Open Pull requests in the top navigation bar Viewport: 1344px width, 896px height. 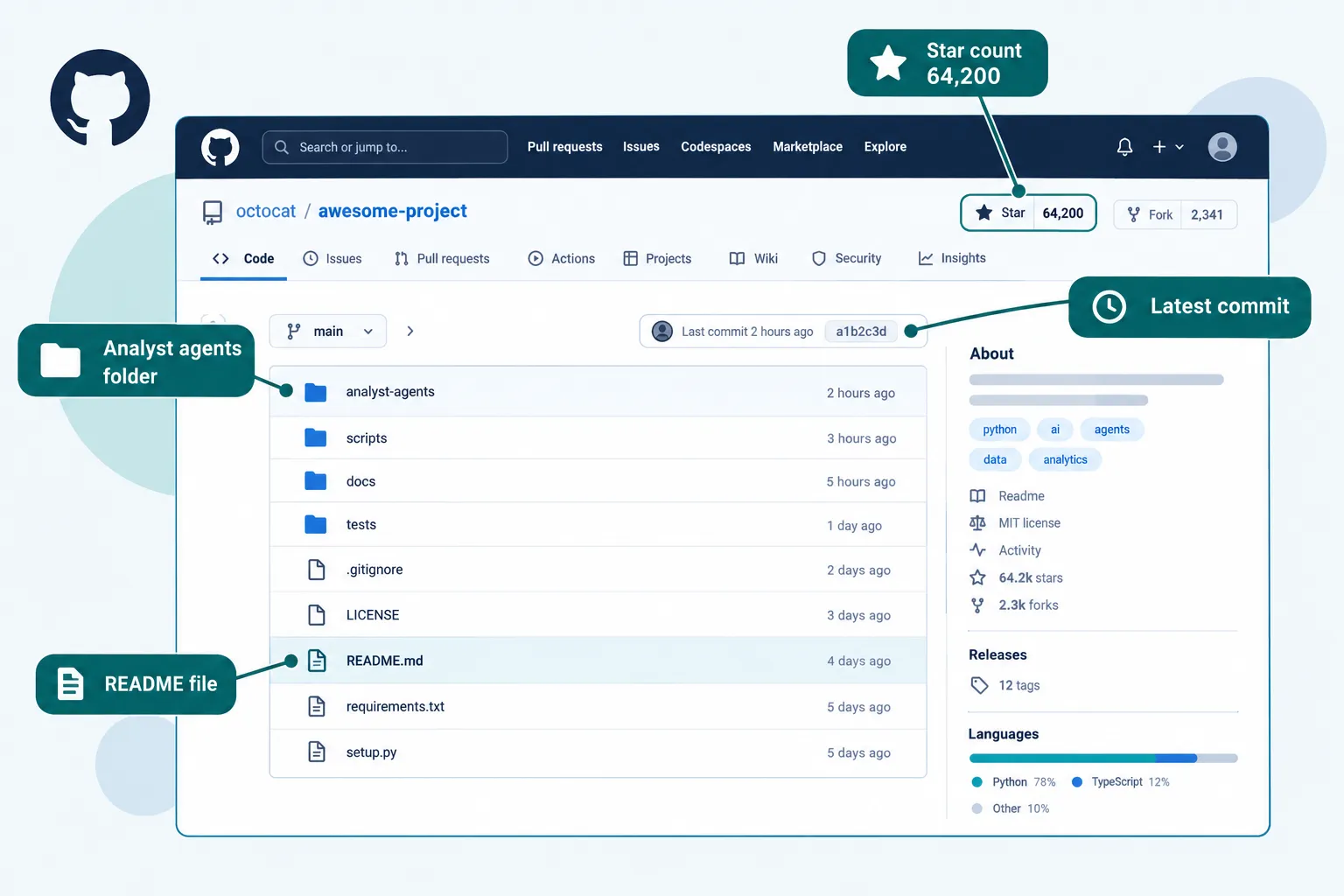[564, 147]
